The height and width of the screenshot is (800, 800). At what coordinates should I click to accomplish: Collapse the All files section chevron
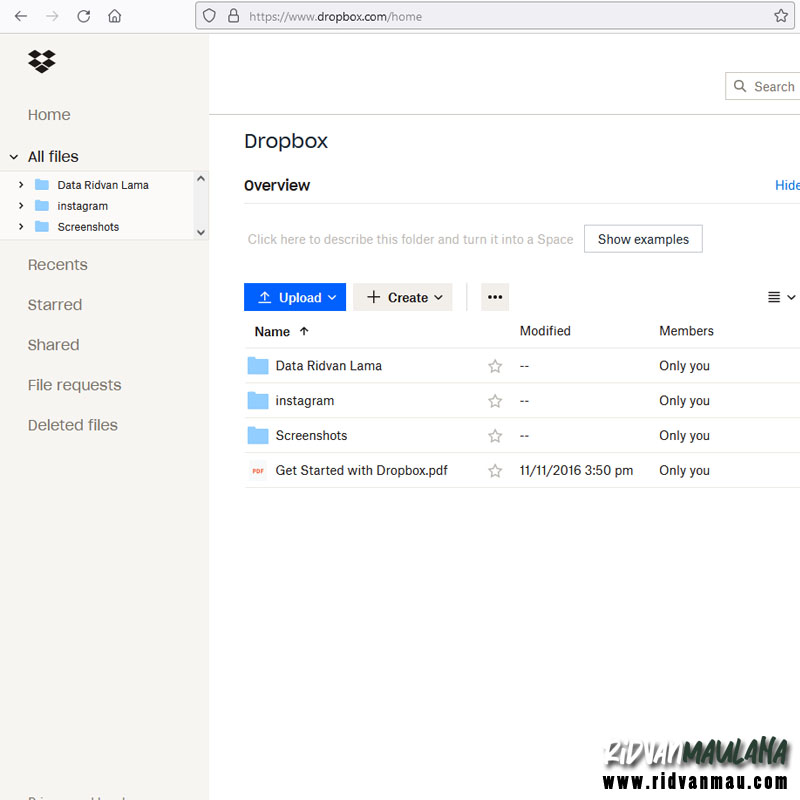coord(14,157)
